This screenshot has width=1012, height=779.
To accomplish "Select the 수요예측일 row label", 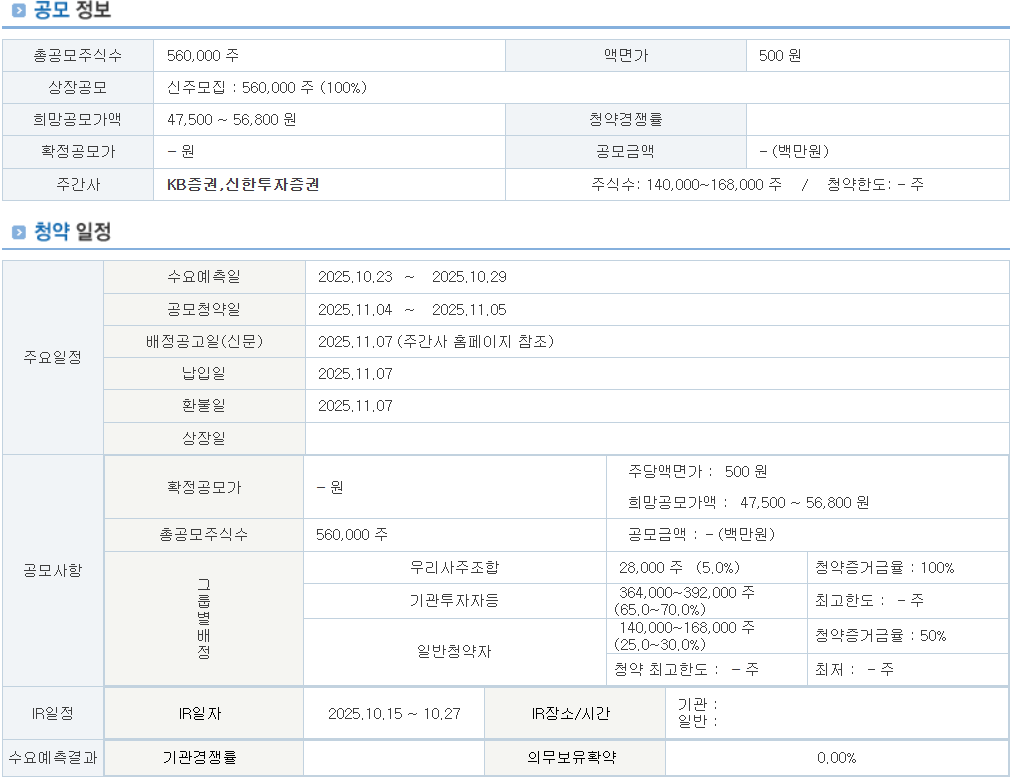I will click(x=204, y=277).
